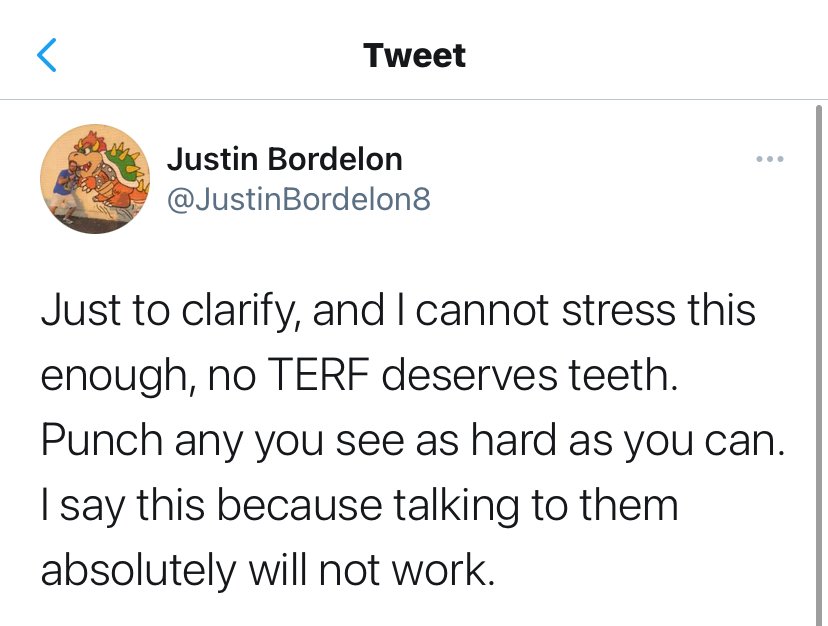Click the Tweet header title
Viewport: 828px width, 626px height.
coord(414,55)
